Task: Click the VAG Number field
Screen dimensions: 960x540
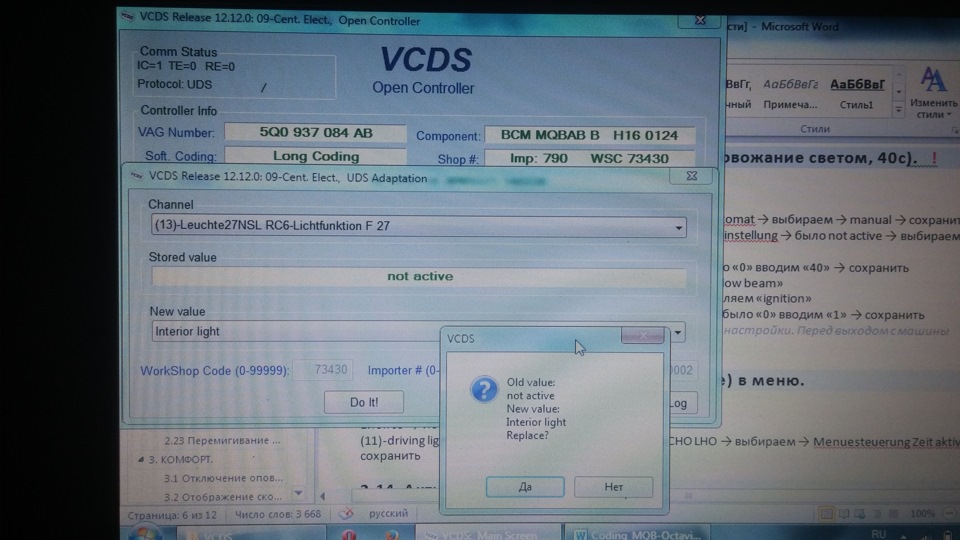Action: coord(315,133)
